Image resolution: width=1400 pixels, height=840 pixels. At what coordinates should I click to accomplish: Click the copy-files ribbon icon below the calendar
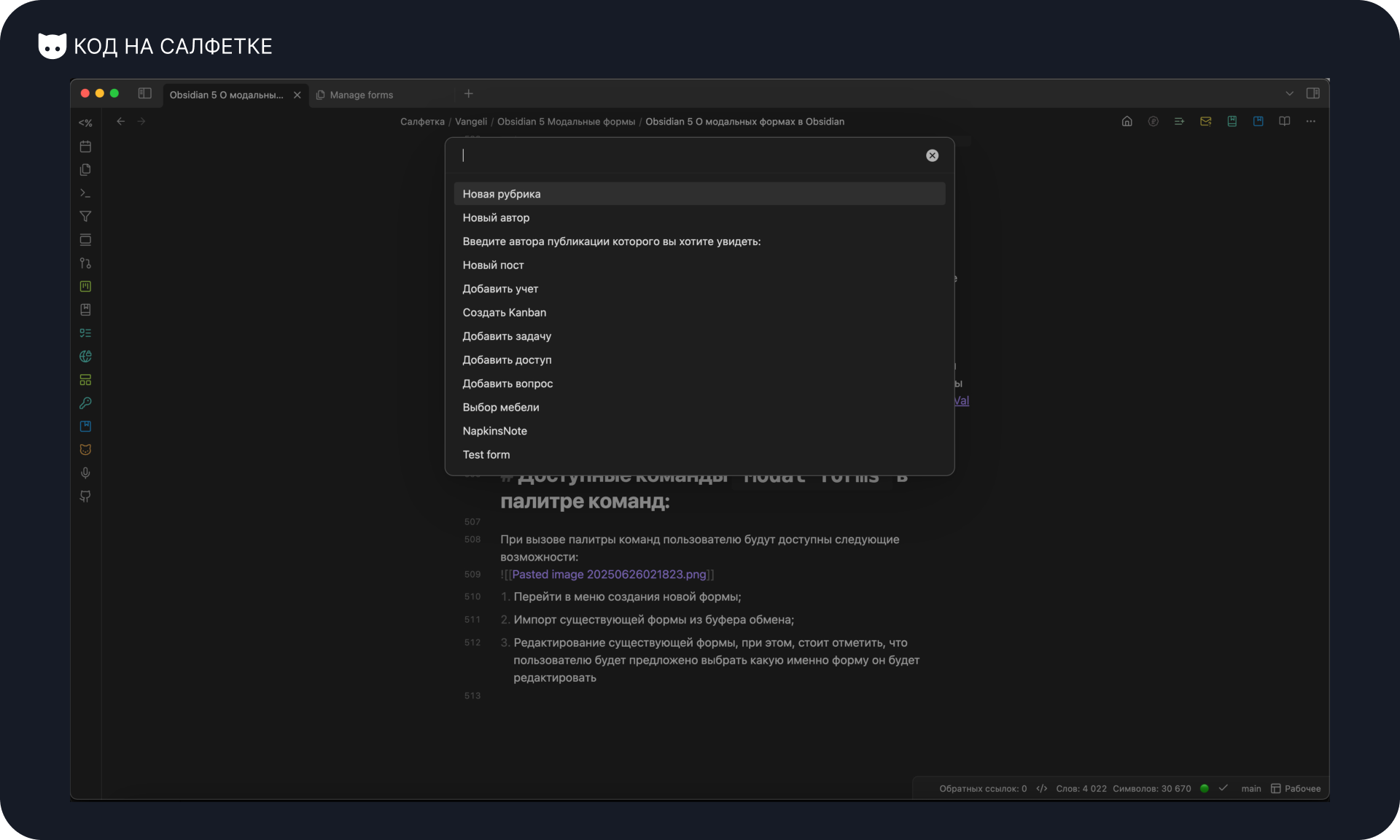[x=85, y=170]
